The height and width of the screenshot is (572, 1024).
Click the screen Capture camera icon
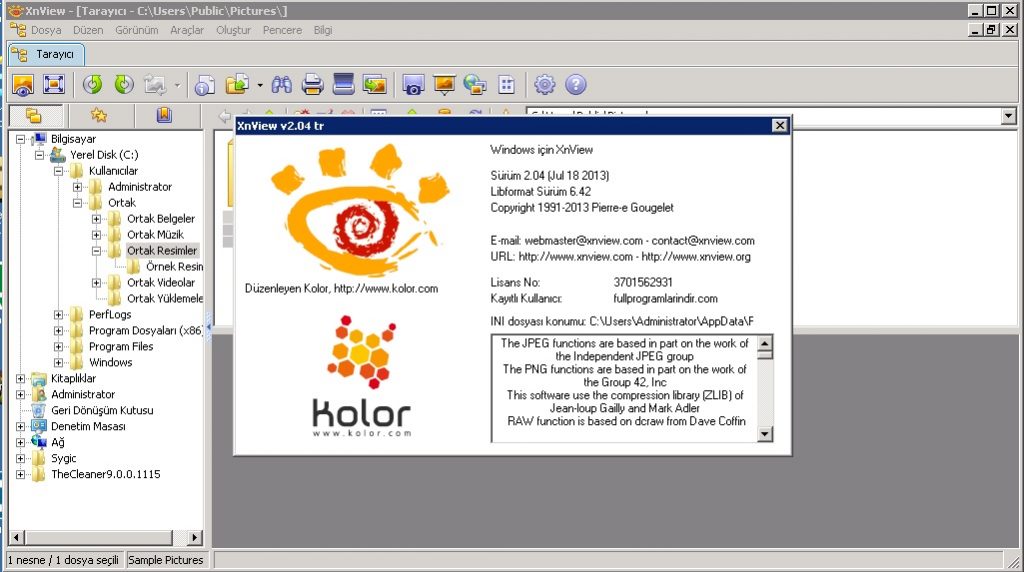pos(412,85)
